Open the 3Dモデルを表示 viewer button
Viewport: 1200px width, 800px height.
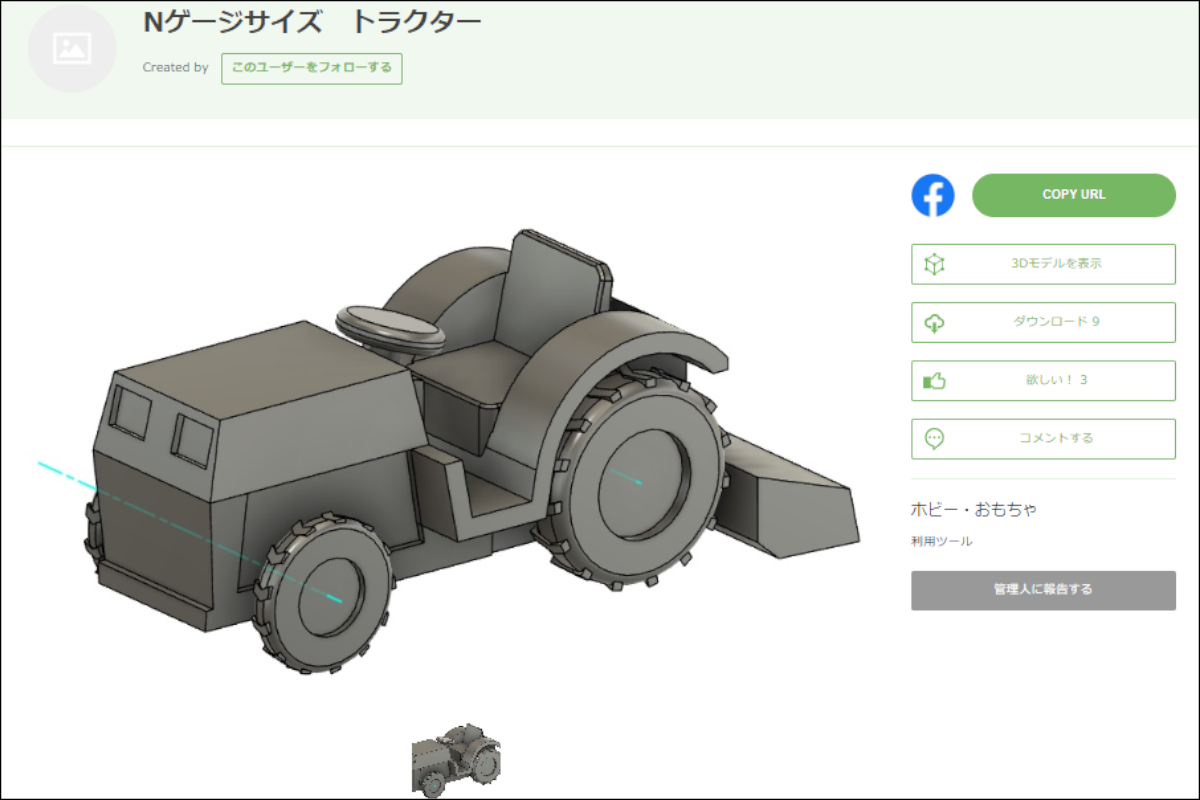tap(1043, 264)
